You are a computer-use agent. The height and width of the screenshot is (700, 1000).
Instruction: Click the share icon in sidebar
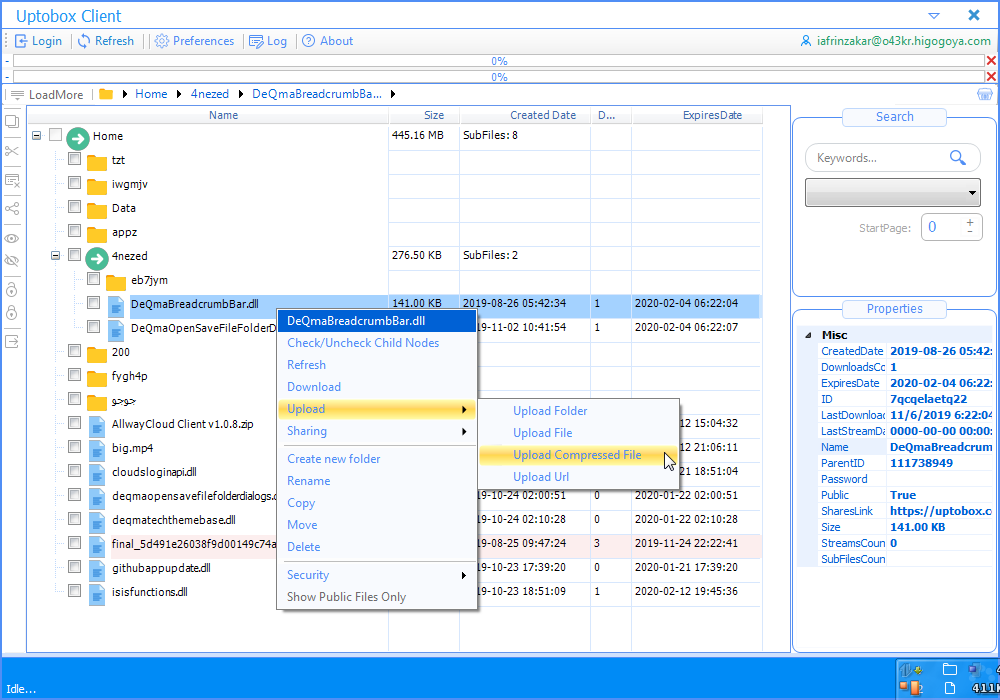click(11, 208)
